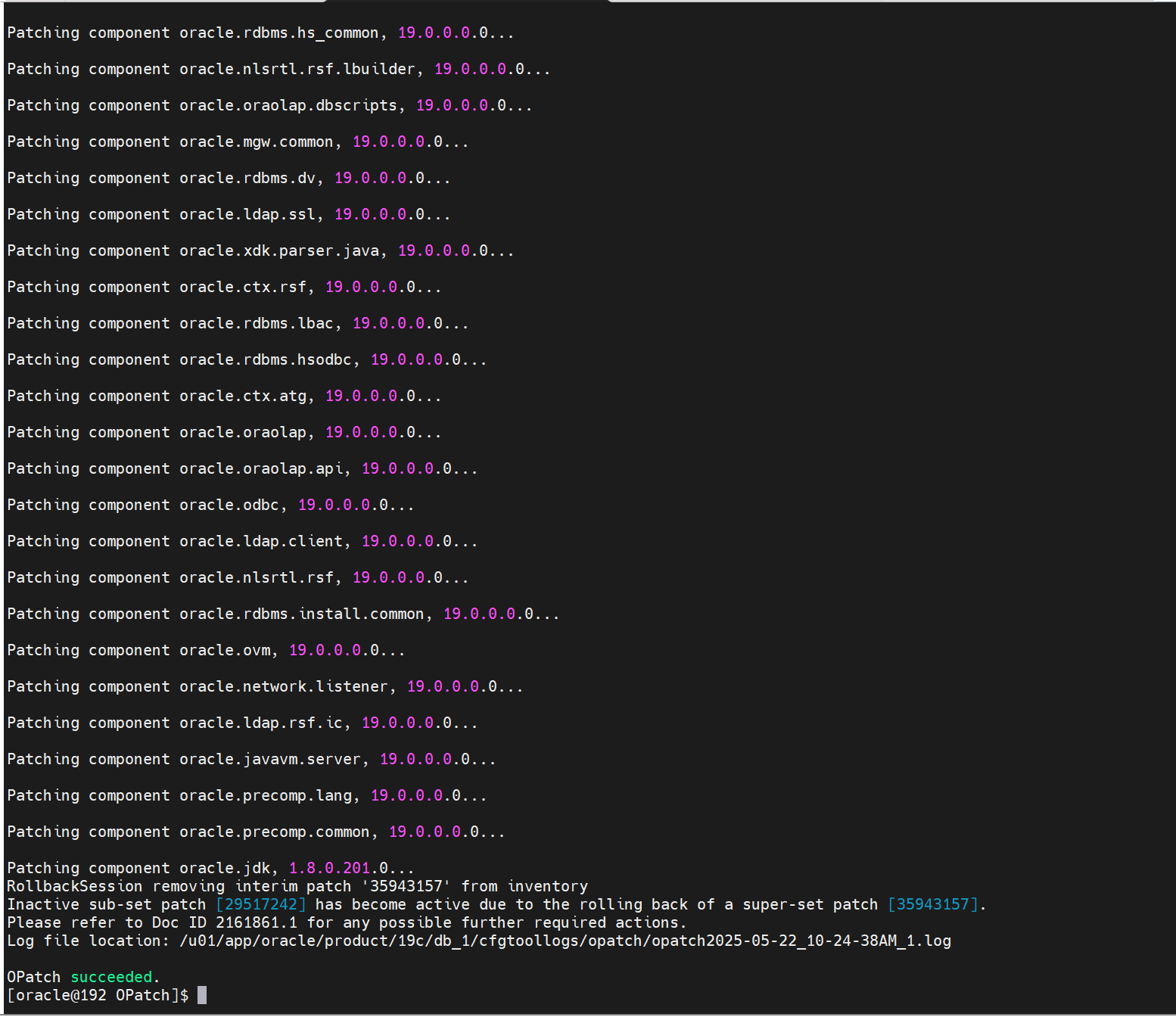The width and height of the screenshot is (1176, 1017).
Task: Click the green 'succeeded' word
Action: [111, 977]
